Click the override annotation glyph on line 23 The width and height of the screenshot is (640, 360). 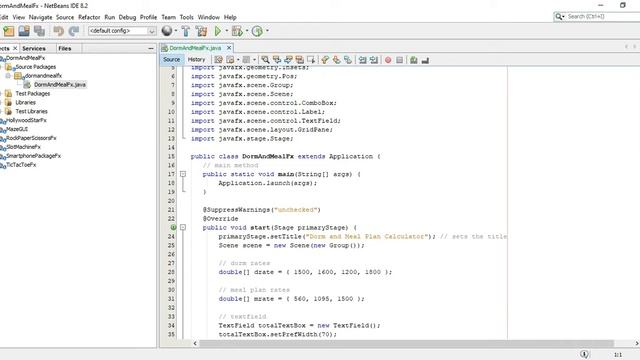[x=173, y=227]
